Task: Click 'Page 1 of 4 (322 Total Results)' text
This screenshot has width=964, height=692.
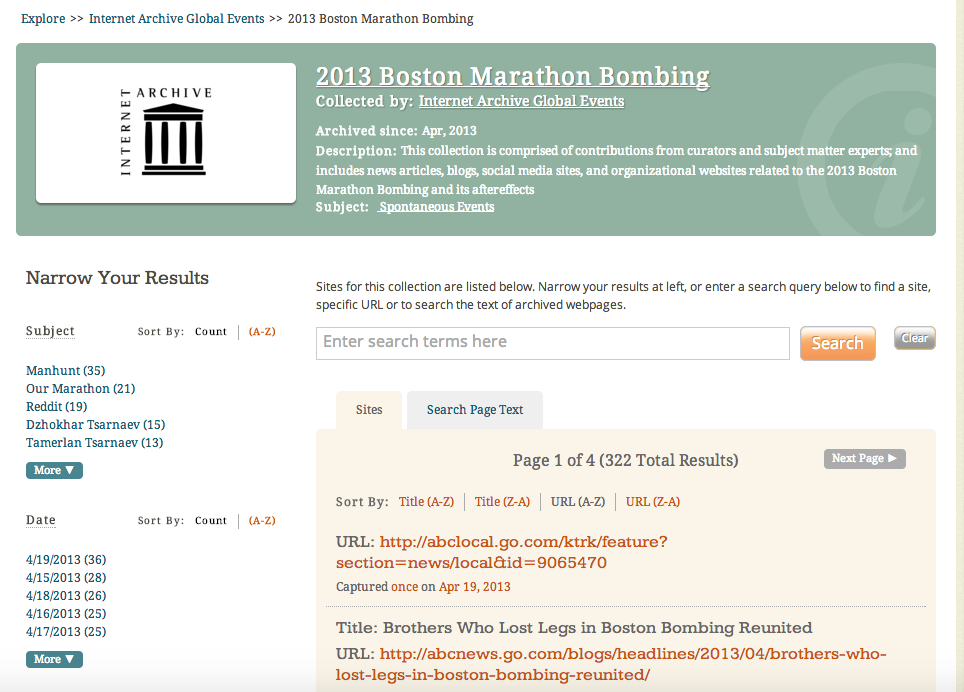Action: tap(625, 460)
